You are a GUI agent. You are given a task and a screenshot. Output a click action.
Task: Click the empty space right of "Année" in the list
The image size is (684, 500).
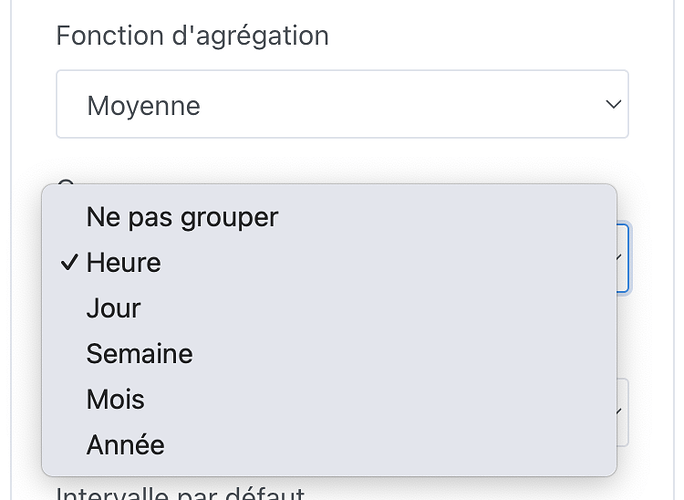400,444
